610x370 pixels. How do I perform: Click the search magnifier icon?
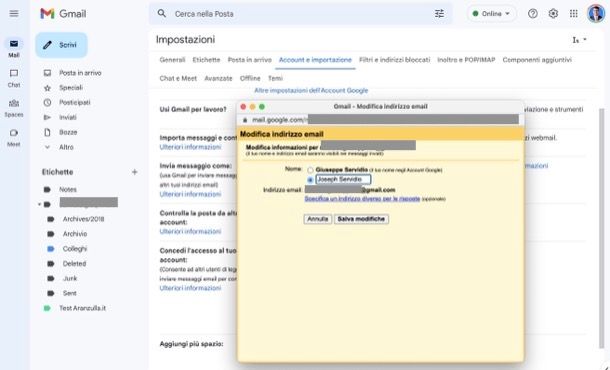161,14
